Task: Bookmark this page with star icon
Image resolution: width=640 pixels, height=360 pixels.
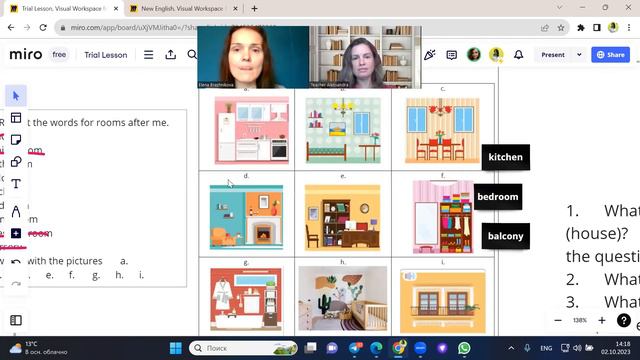Action: point(561,28)
